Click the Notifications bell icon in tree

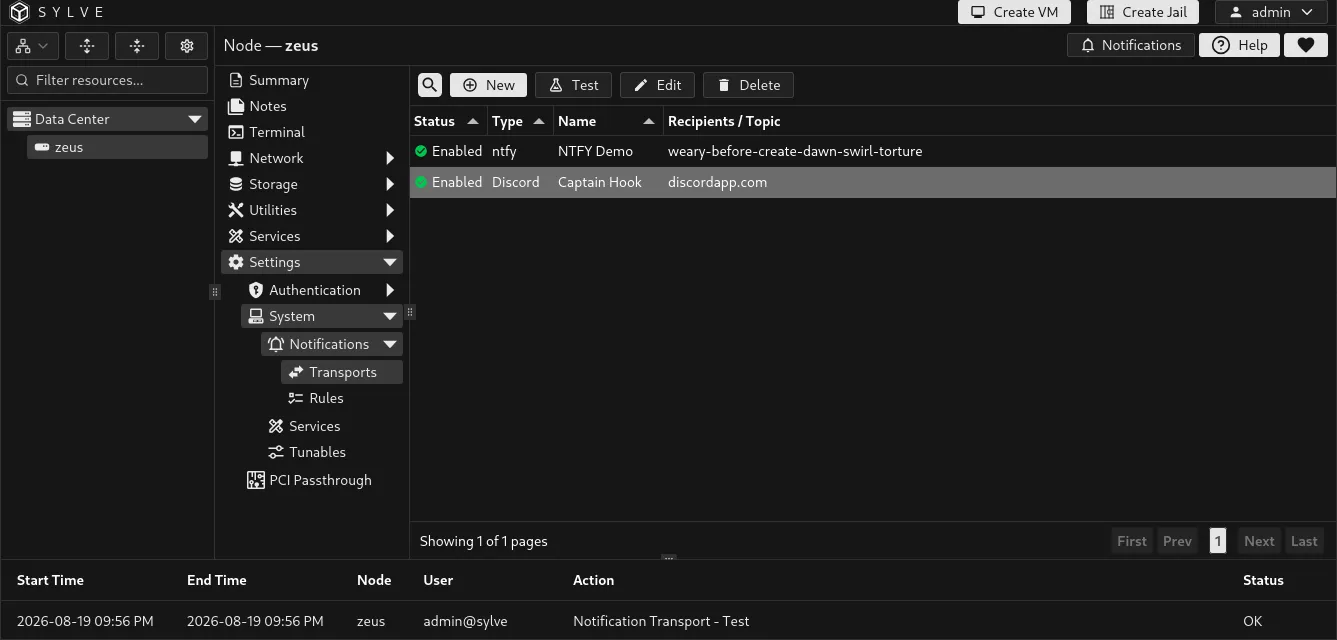point(276,344)
